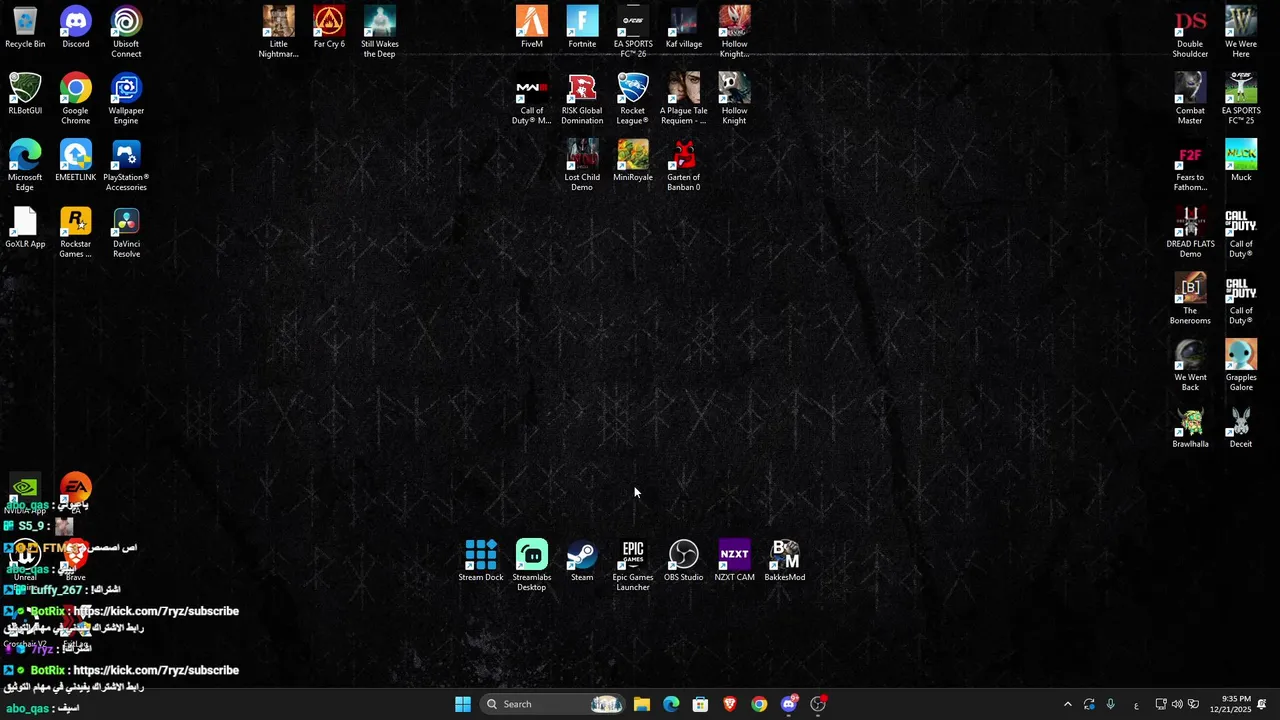
Task: Select the RISK Global Domination icon
Action: tap(582, 99)
